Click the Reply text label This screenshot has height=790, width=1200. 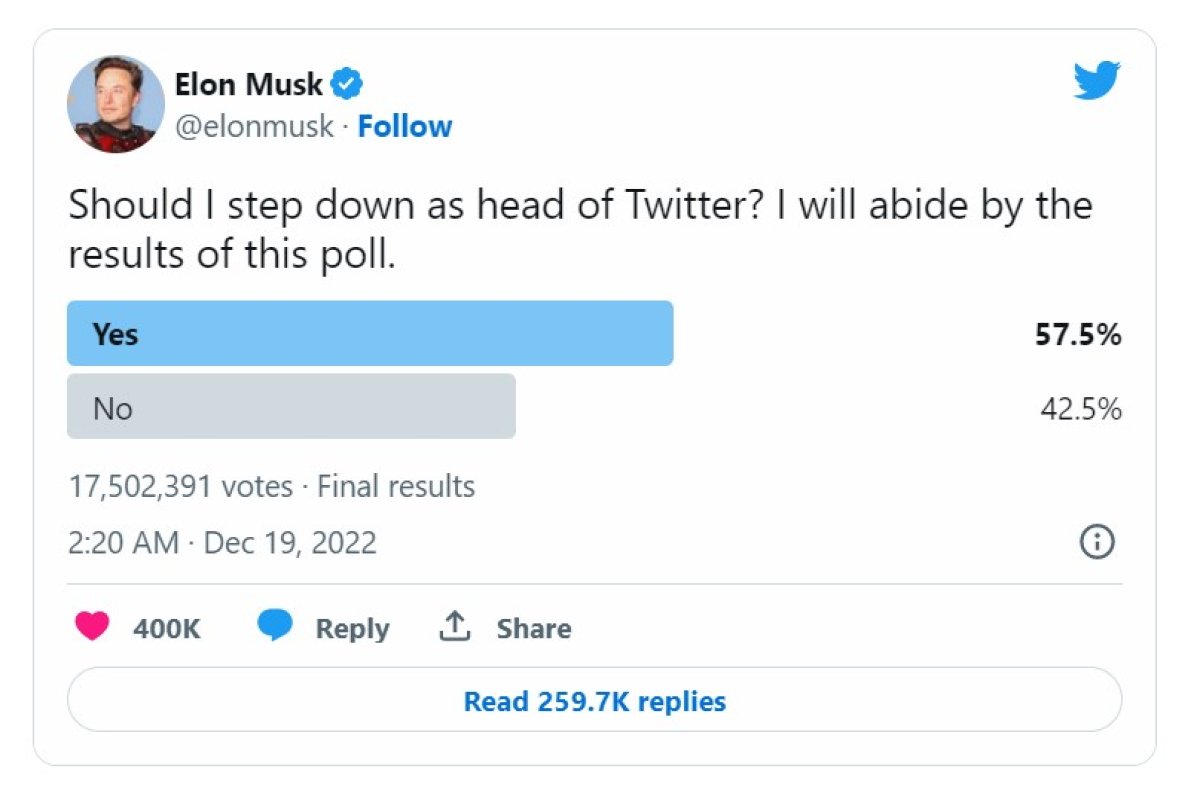[x=352, y=629]
